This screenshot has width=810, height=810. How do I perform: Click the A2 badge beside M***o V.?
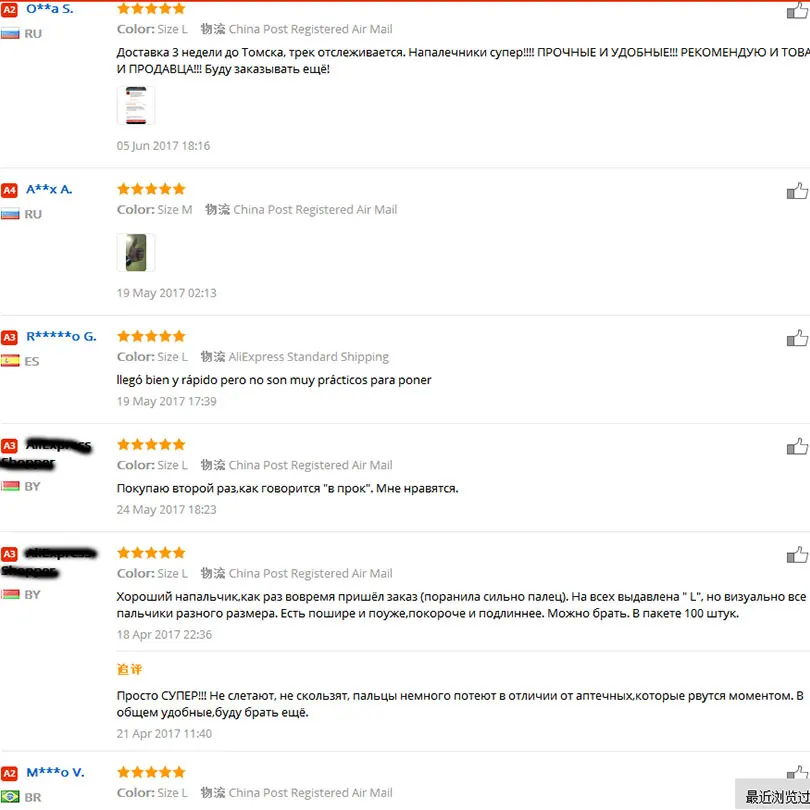click(x=9, y=773)
